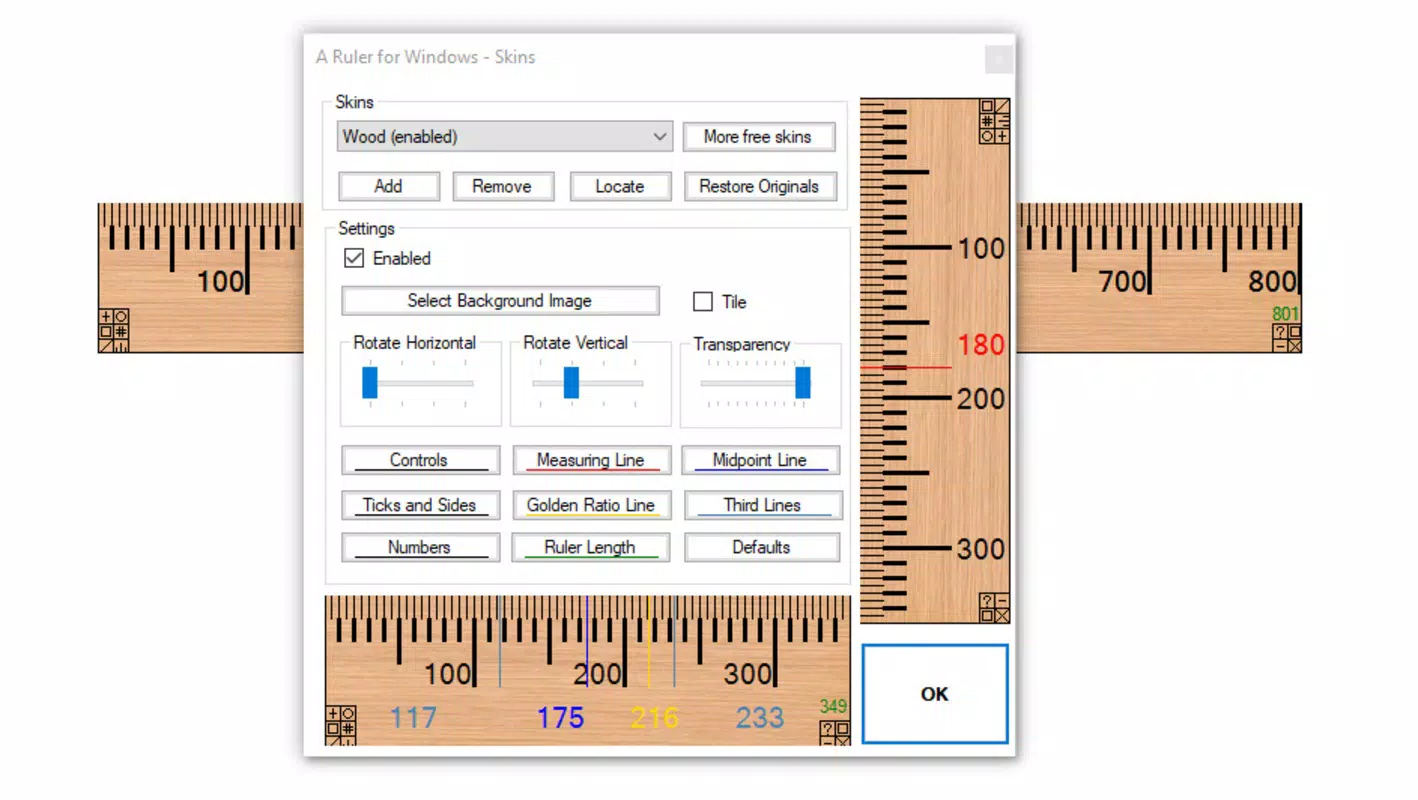Open the Measuring Line color button
This screenshot has height=800, width=1418.
591,461
